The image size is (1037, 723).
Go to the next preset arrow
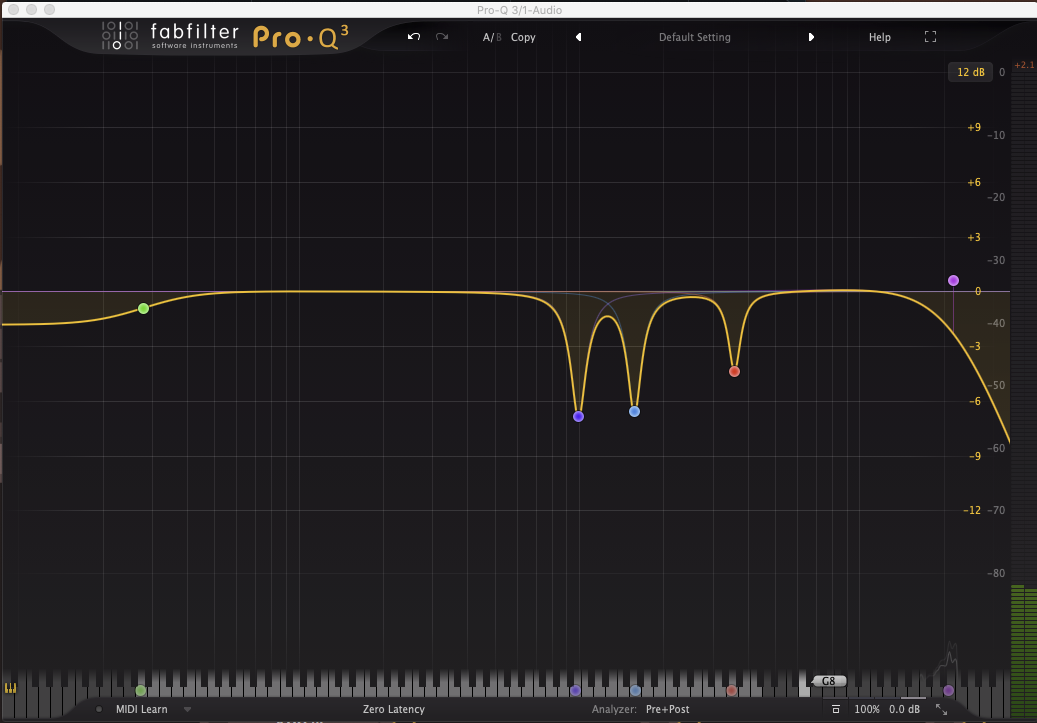811,37
